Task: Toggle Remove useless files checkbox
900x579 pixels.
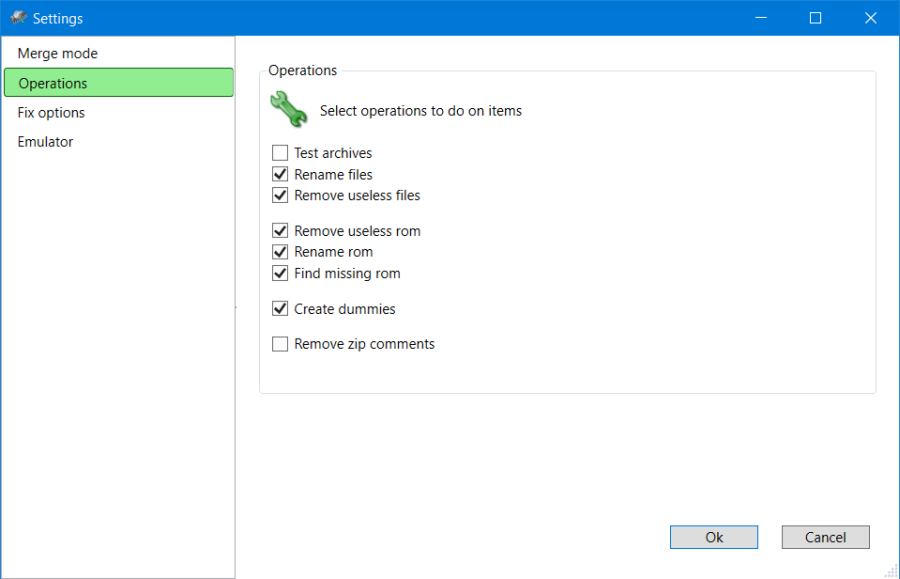Action: pos(280,195)
